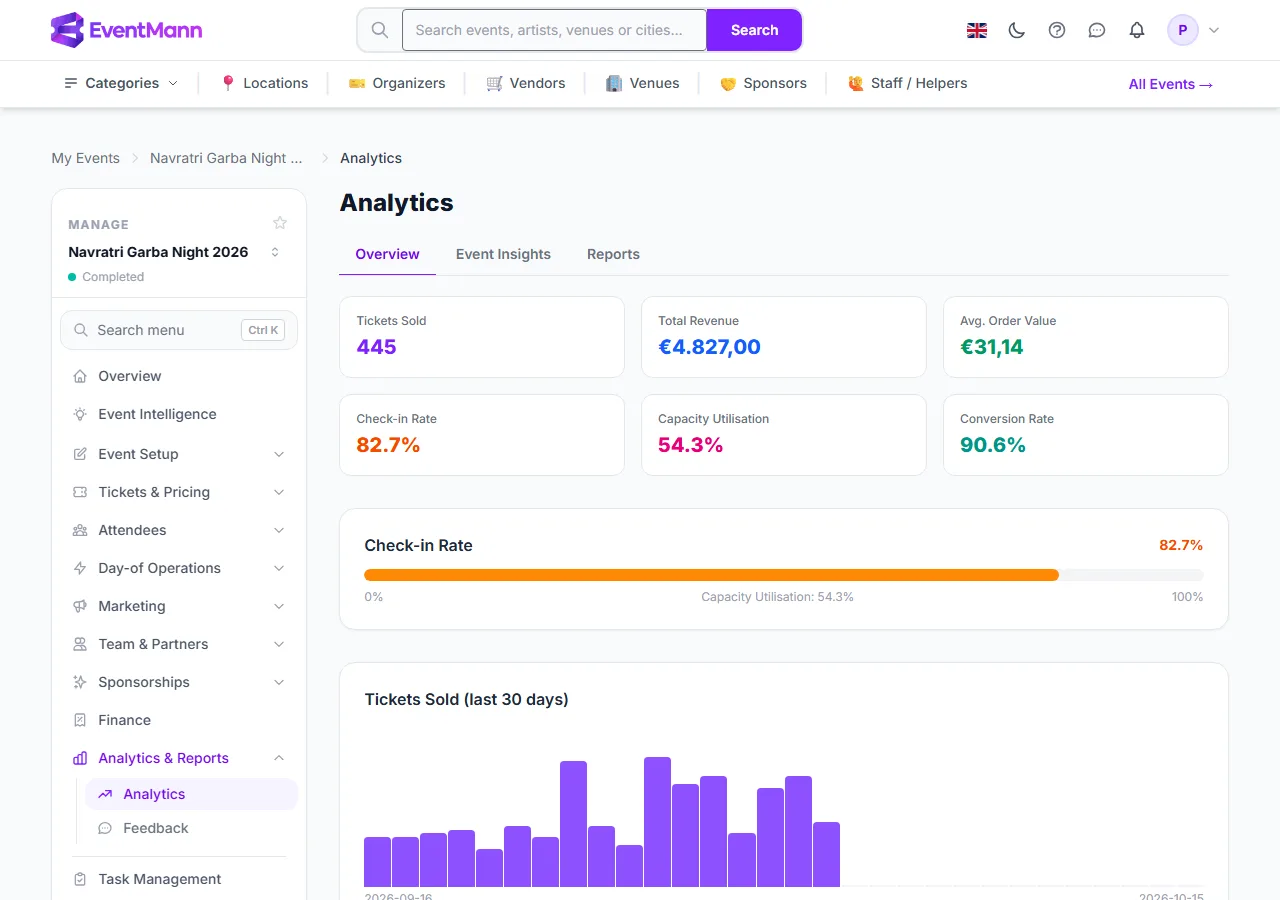This screenshot has width=1280, height=900.
Task: Click the Analytics & Reports bar chart icon
Action: 80,758
